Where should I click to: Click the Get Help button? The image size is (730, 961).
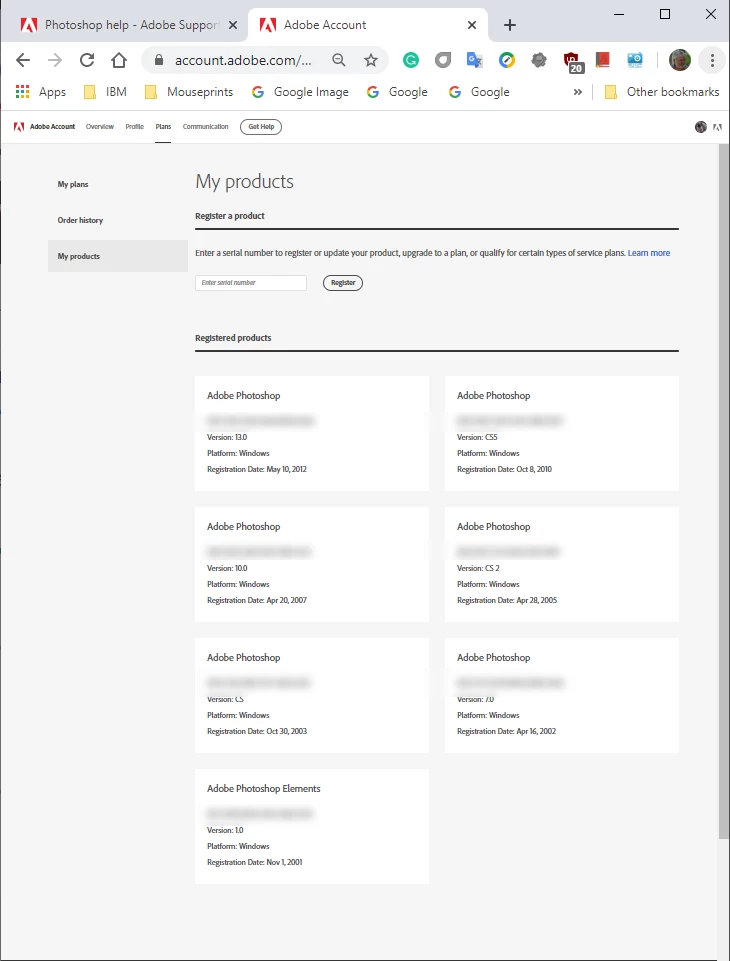coord(261,127)
